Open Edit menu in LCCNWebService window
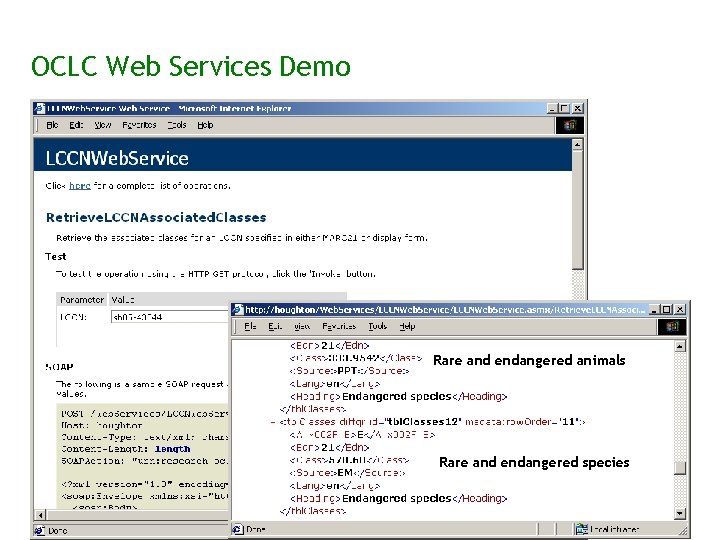Viewport: 720px width, 540px height. pyautogui.click(x=76, y=125)
